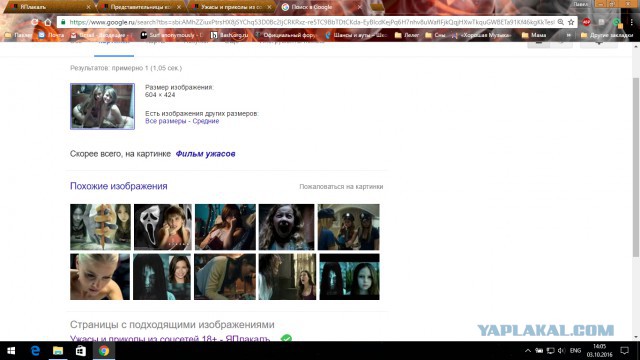Image resolution: width=640 pixels, height=360 pixels.
Task: Open the police costumes similar image
Action: click(x=349, y=227)
